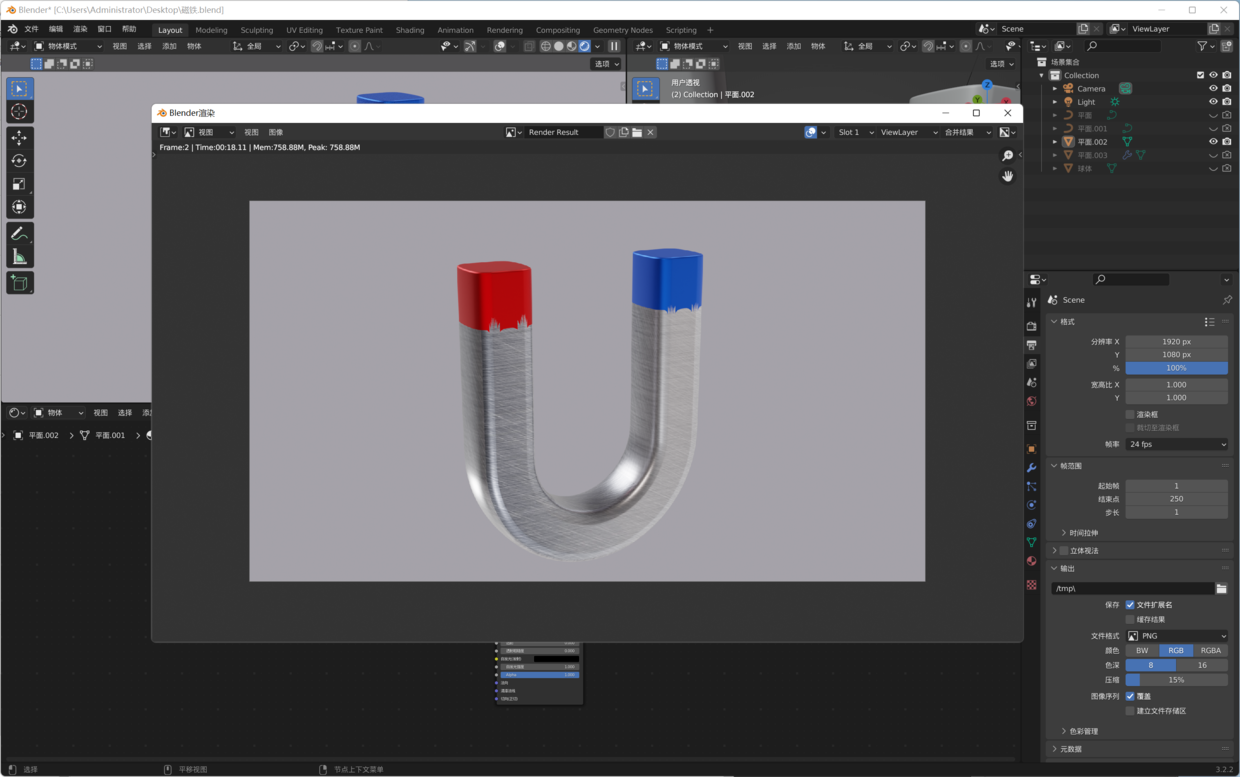
Task: Disable Camera in renders via camera icon
Action: [1226, 88]
